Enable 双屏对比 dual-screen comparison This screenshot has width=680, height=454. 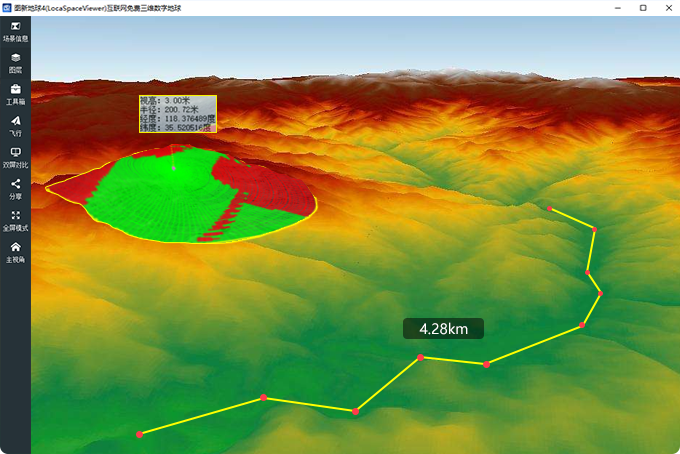(15, 156)
